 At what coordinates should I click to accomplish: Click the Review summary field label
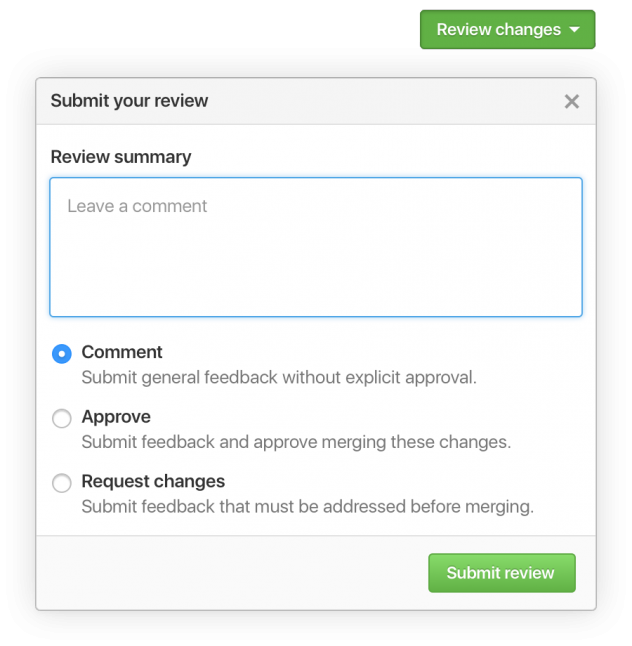pos(121,157)
